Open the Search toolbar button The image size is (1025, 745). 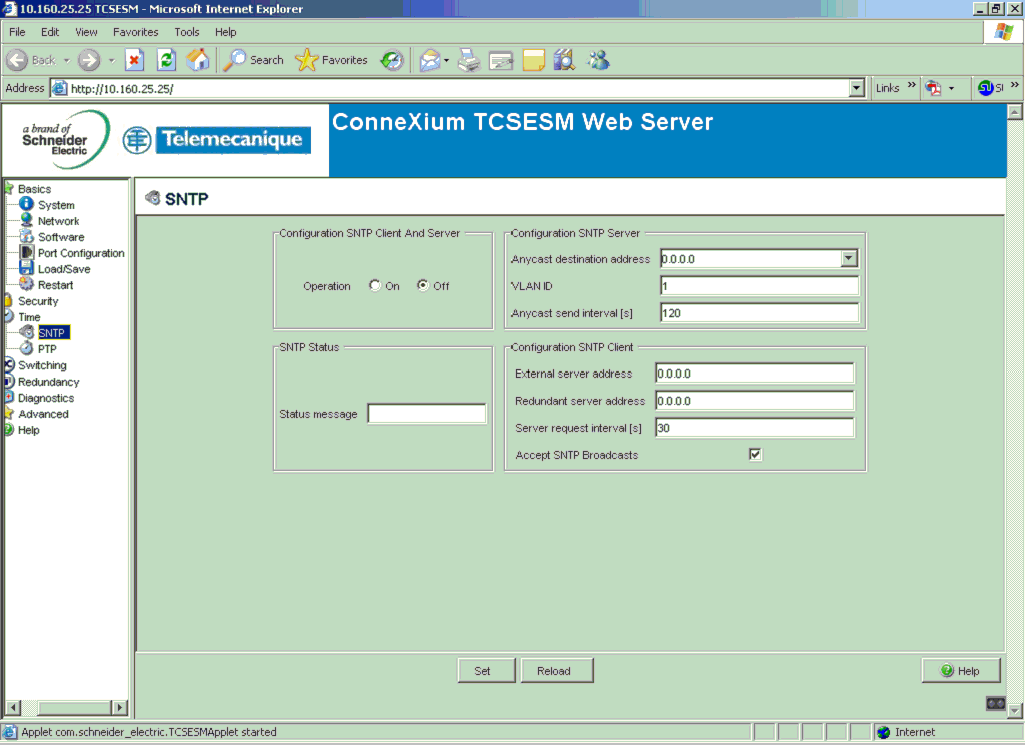[254, 60]
